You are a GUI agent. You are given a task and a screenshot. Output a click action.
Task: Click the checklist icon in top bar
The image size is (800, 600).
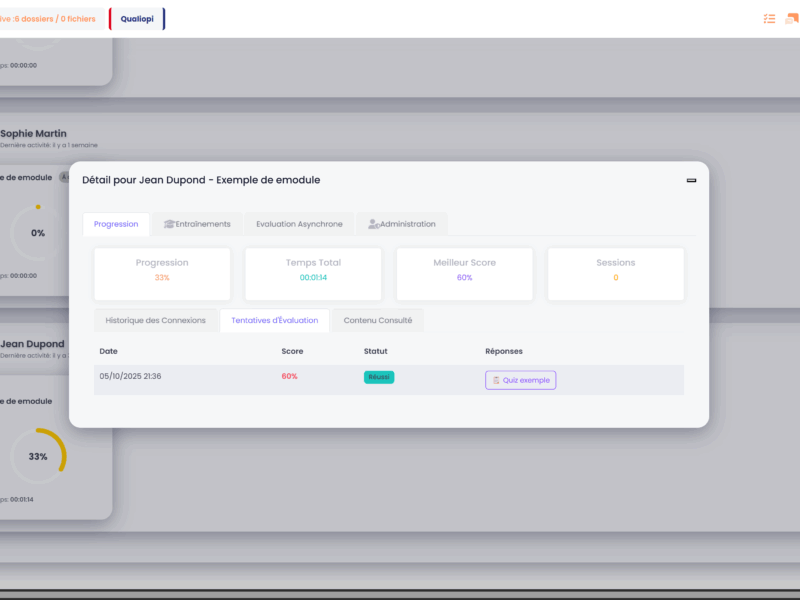pyautogui.click(x=769, y=19)
